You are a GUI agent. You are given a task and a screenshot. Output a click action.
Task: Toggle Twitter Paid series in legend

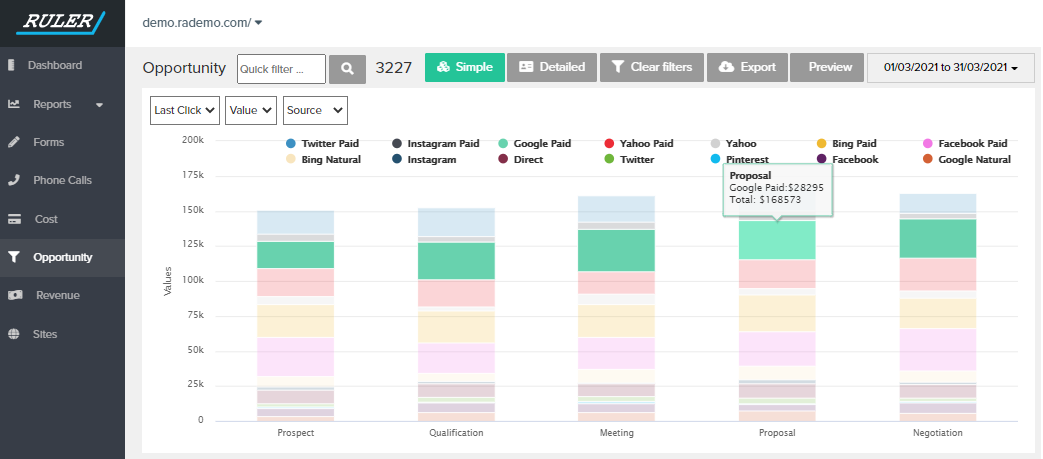click(x=329, y=144)
